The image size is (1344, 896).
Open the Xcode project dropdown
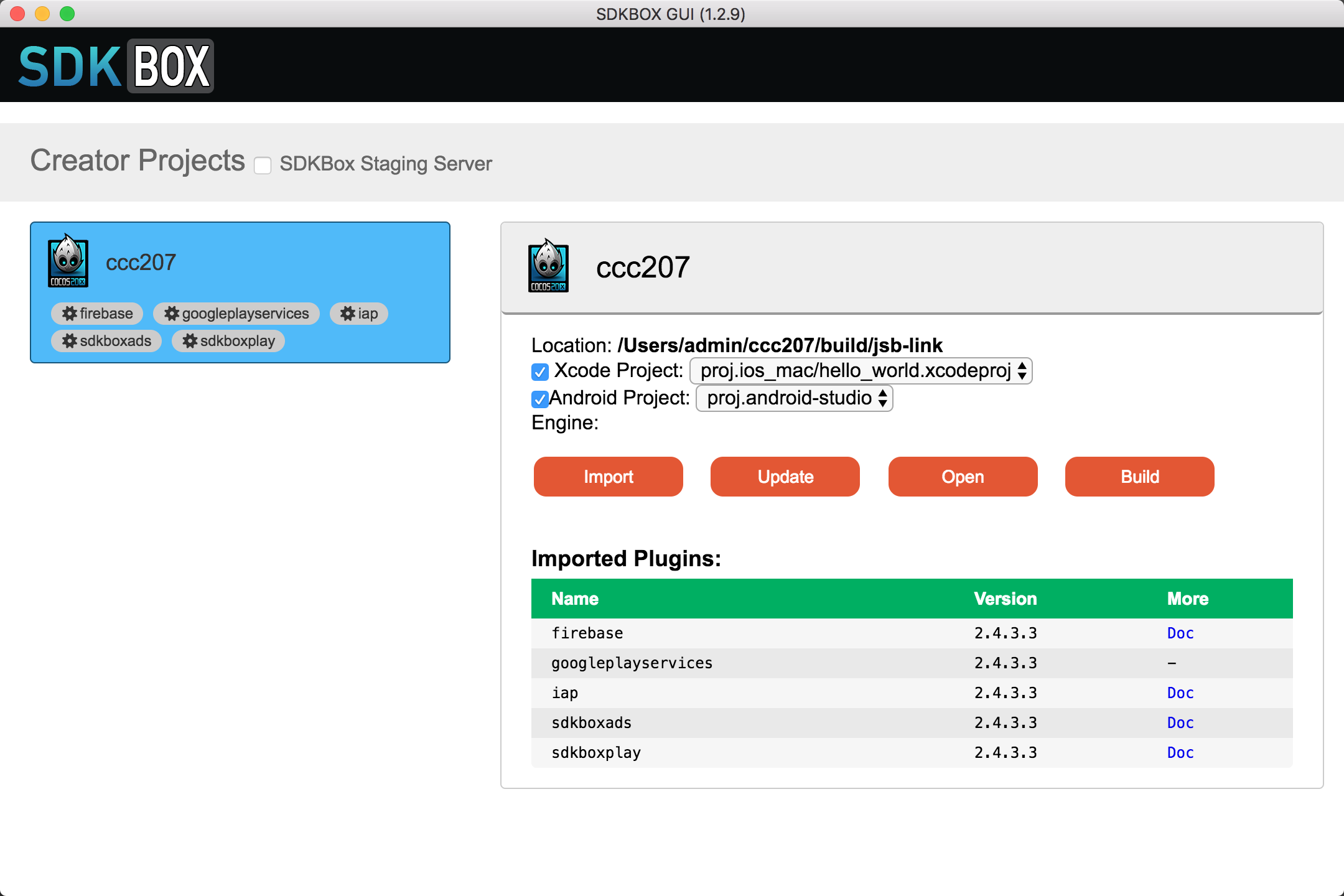(861, 371)
